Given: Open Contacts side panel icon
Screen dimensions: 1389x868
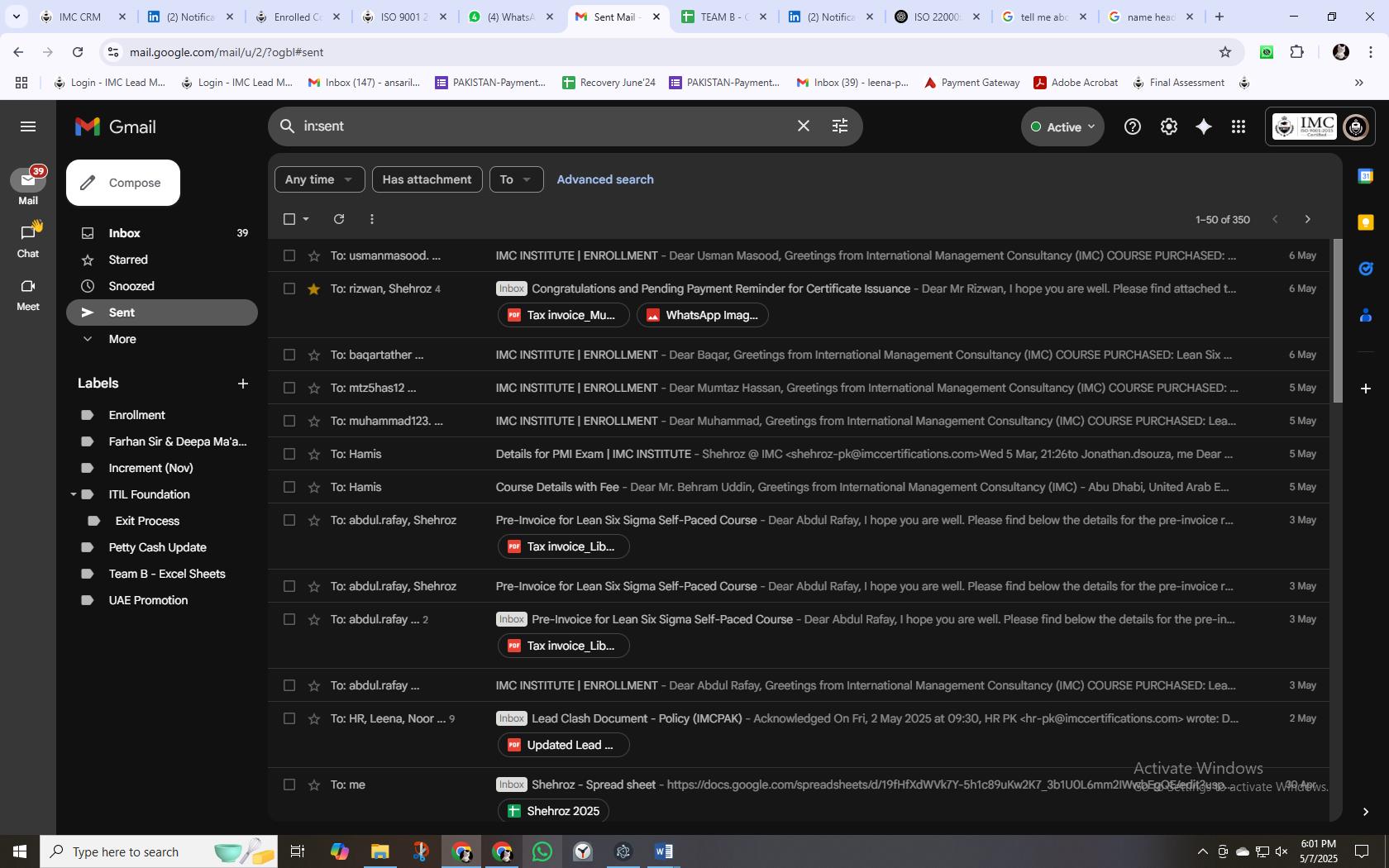Looking at the screenshot, I should click(x=1365, y=315).
